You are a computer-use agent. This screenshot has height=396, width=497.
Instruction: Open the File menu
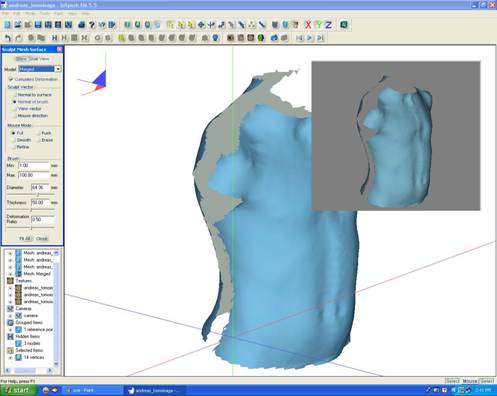pos(6,14)
